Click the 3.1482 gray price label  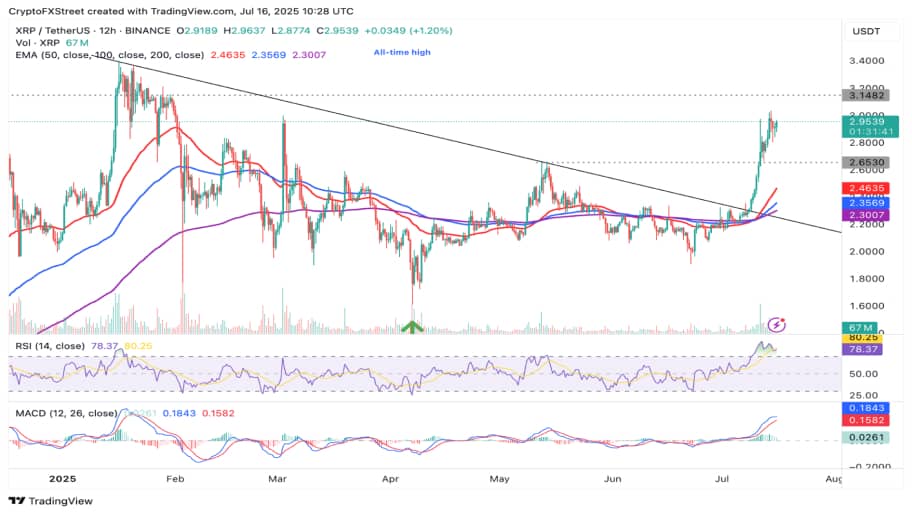(865, 95)
